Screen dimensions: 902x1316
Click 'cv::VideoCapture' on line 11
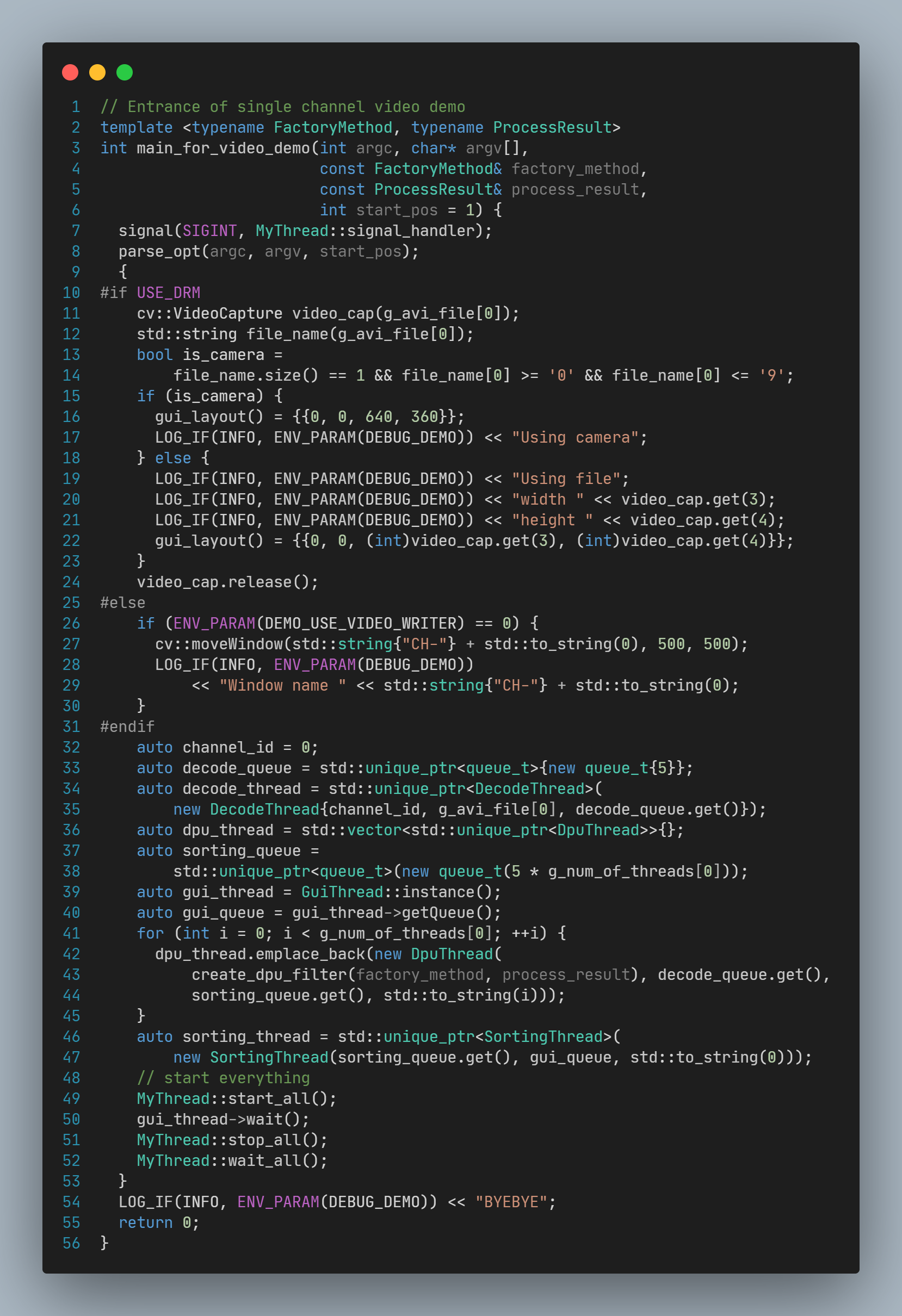point(209,314)
